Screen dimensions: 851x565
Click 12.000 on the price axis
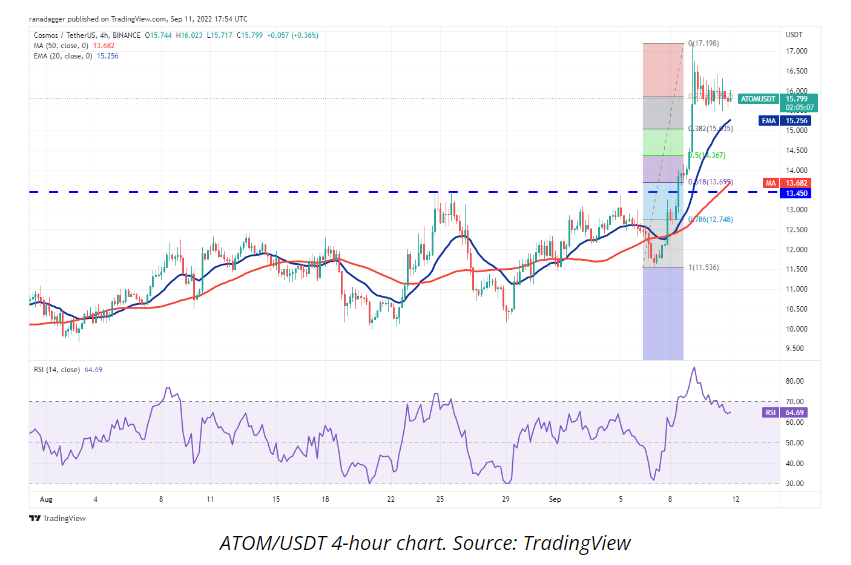796,250
